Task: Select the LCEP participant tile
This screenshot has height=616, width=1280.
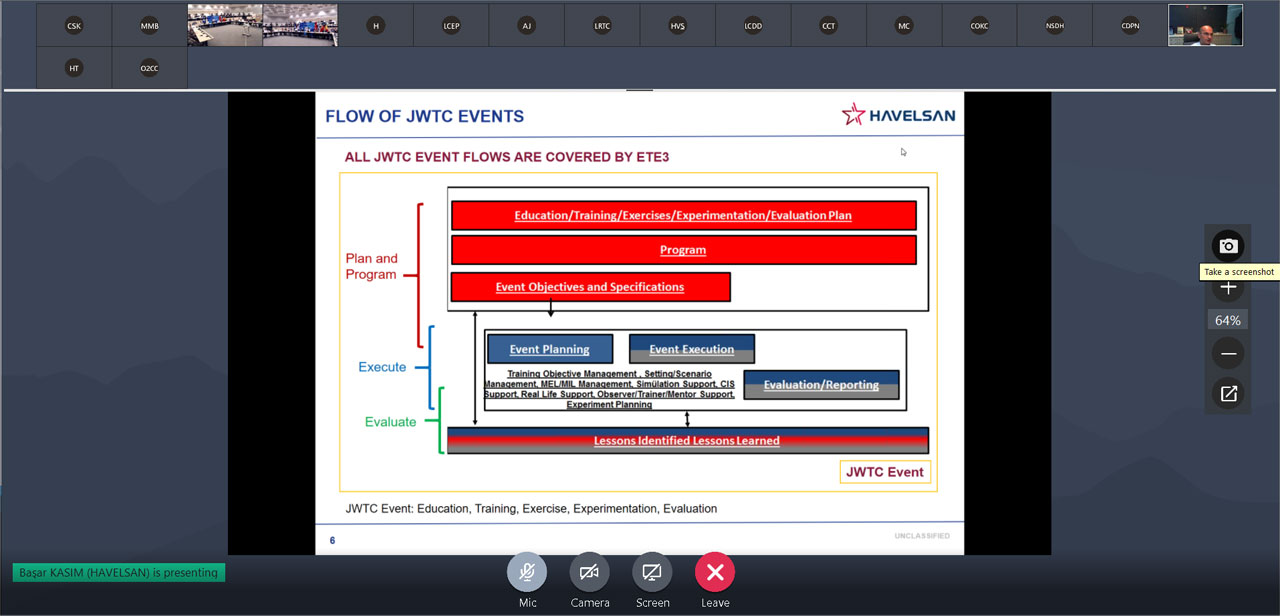Action: [451, 26]
